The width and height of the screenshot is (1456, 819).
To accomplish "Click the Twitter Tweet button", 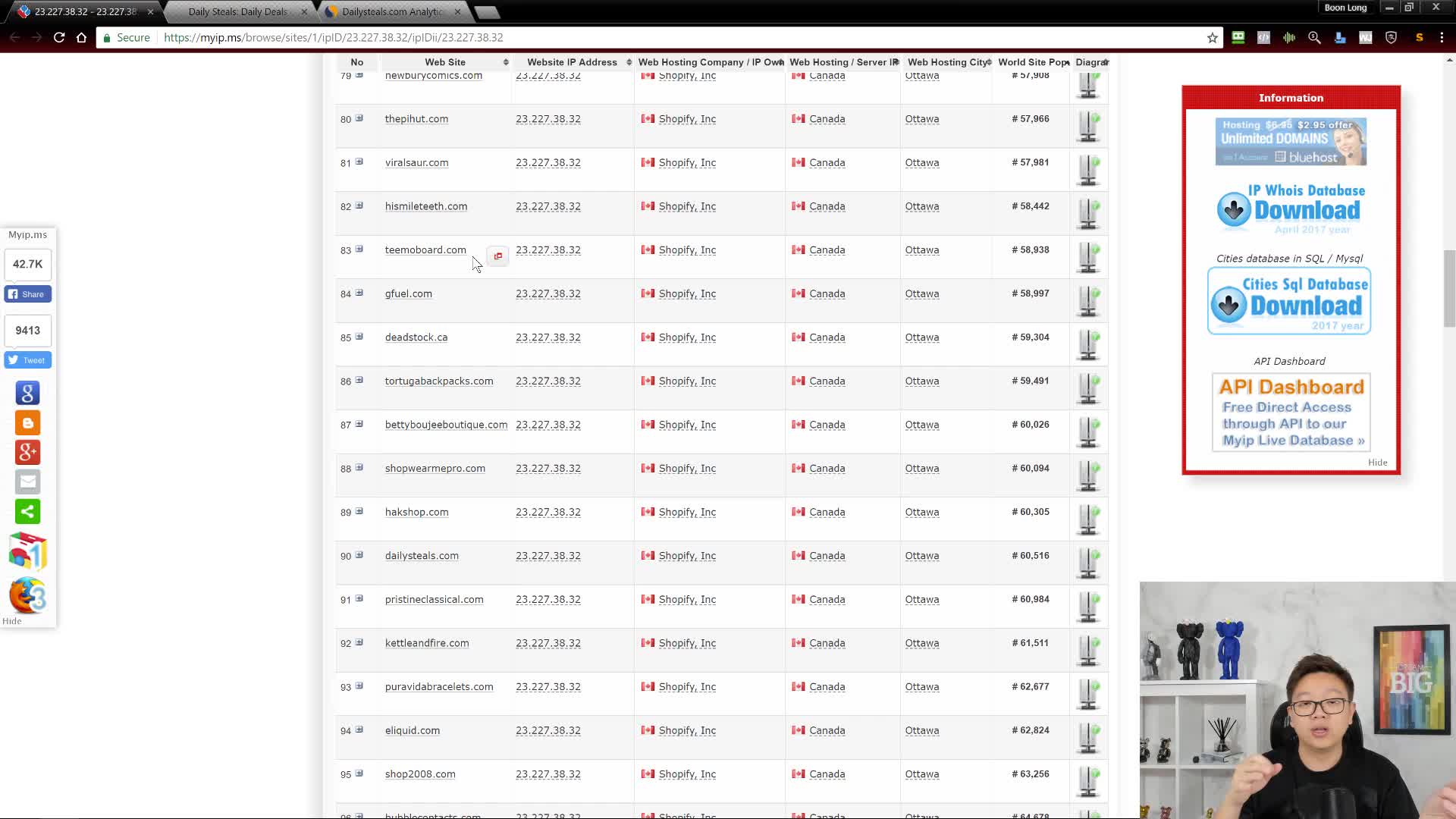I will 28,360.
